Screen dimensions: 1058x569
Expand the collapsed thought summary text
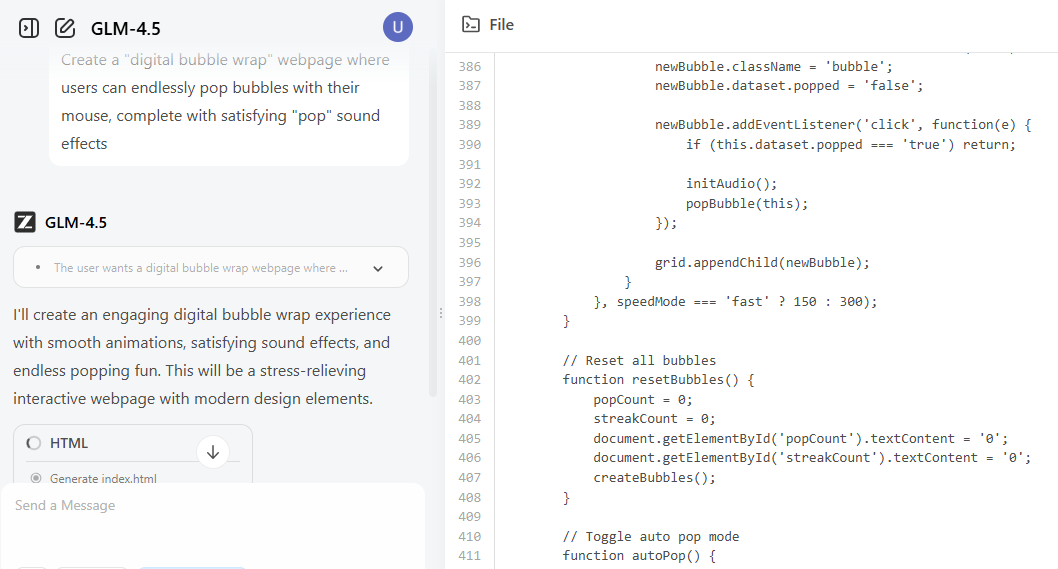201,268
